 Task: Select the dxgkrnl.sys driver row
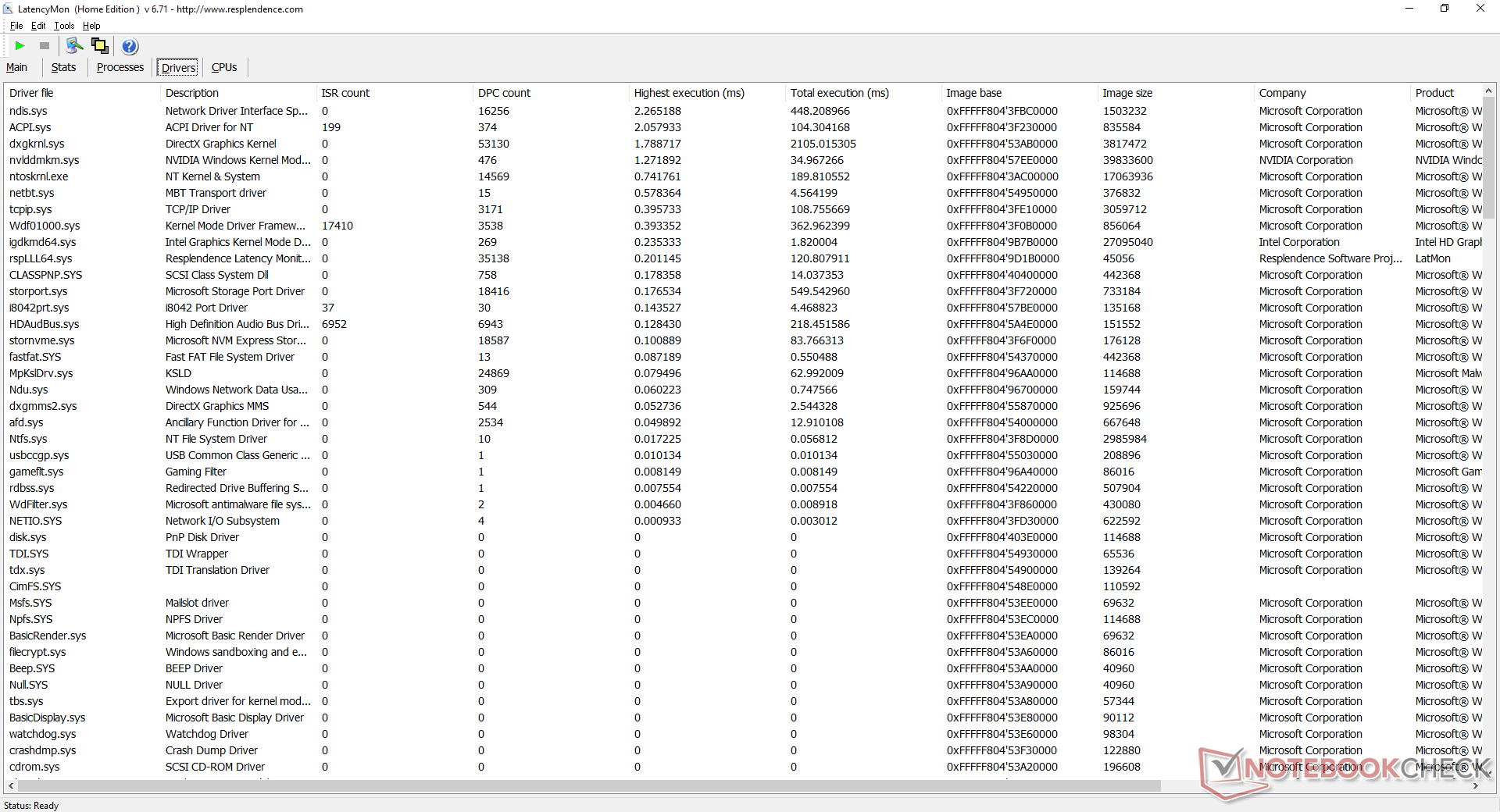[743, 144]
